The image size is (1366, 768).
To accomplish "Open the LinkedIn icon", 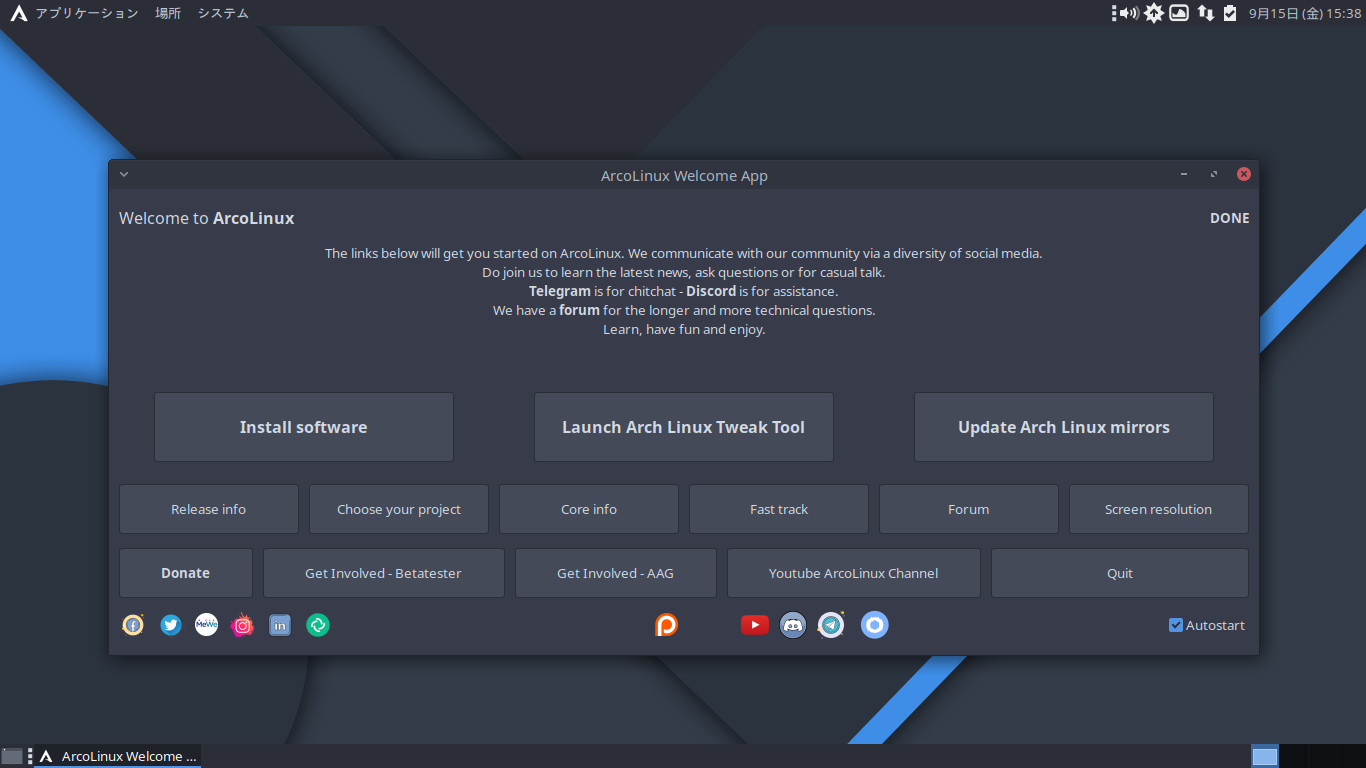I will [280, 625].
